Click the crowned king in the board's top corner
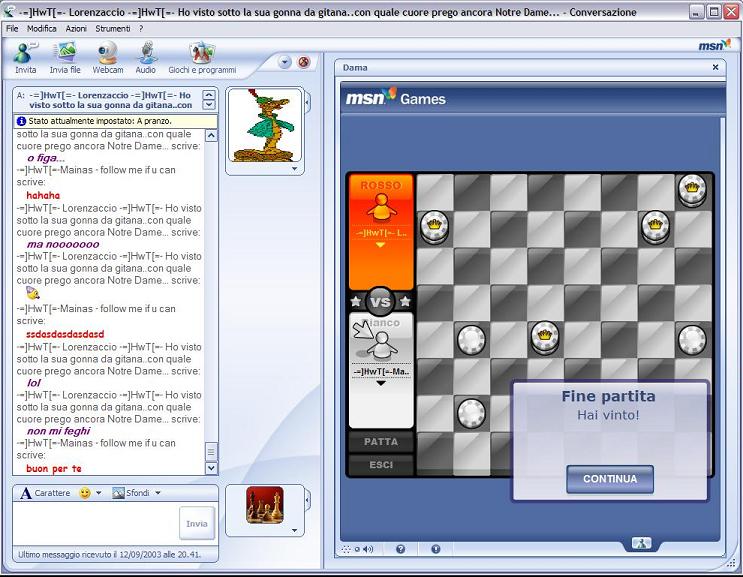Image resolution: width=743 pixels, height=577 pixels. click(692, 190)
